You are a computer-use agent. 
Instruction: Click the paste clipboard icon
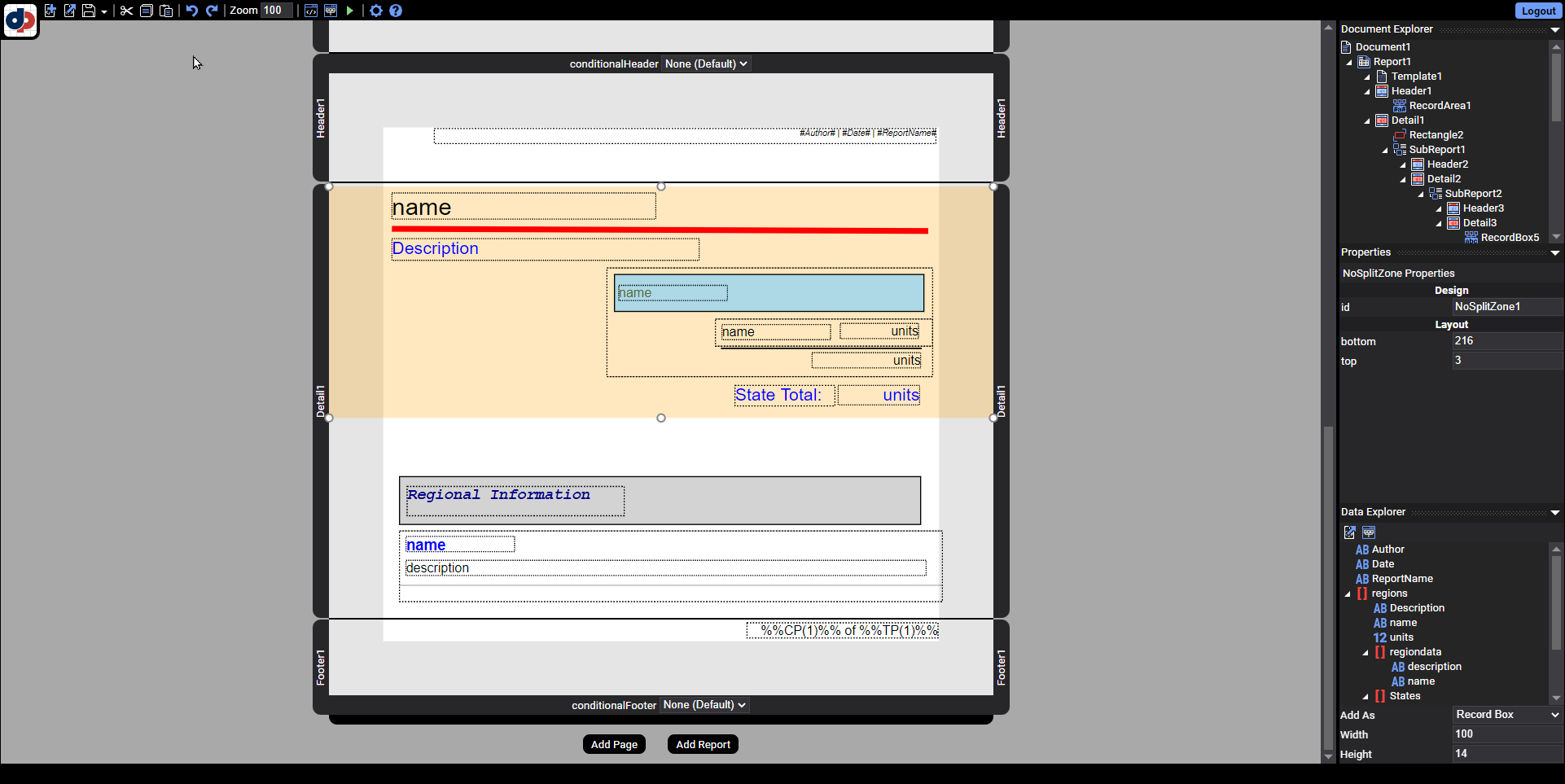coord(166,11)
